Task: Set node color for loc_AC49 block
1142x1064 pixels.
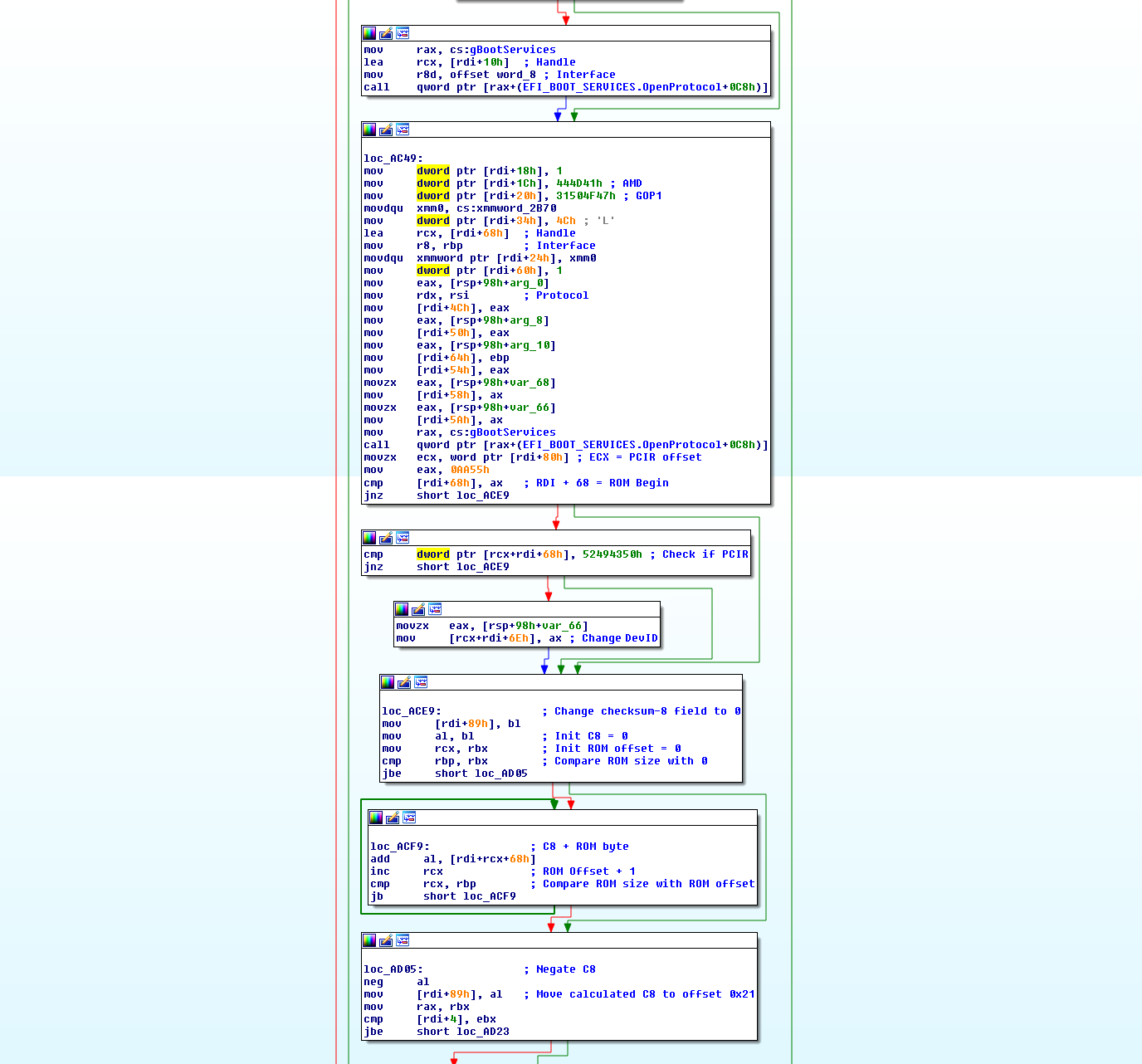Action: tap(369, 129)
